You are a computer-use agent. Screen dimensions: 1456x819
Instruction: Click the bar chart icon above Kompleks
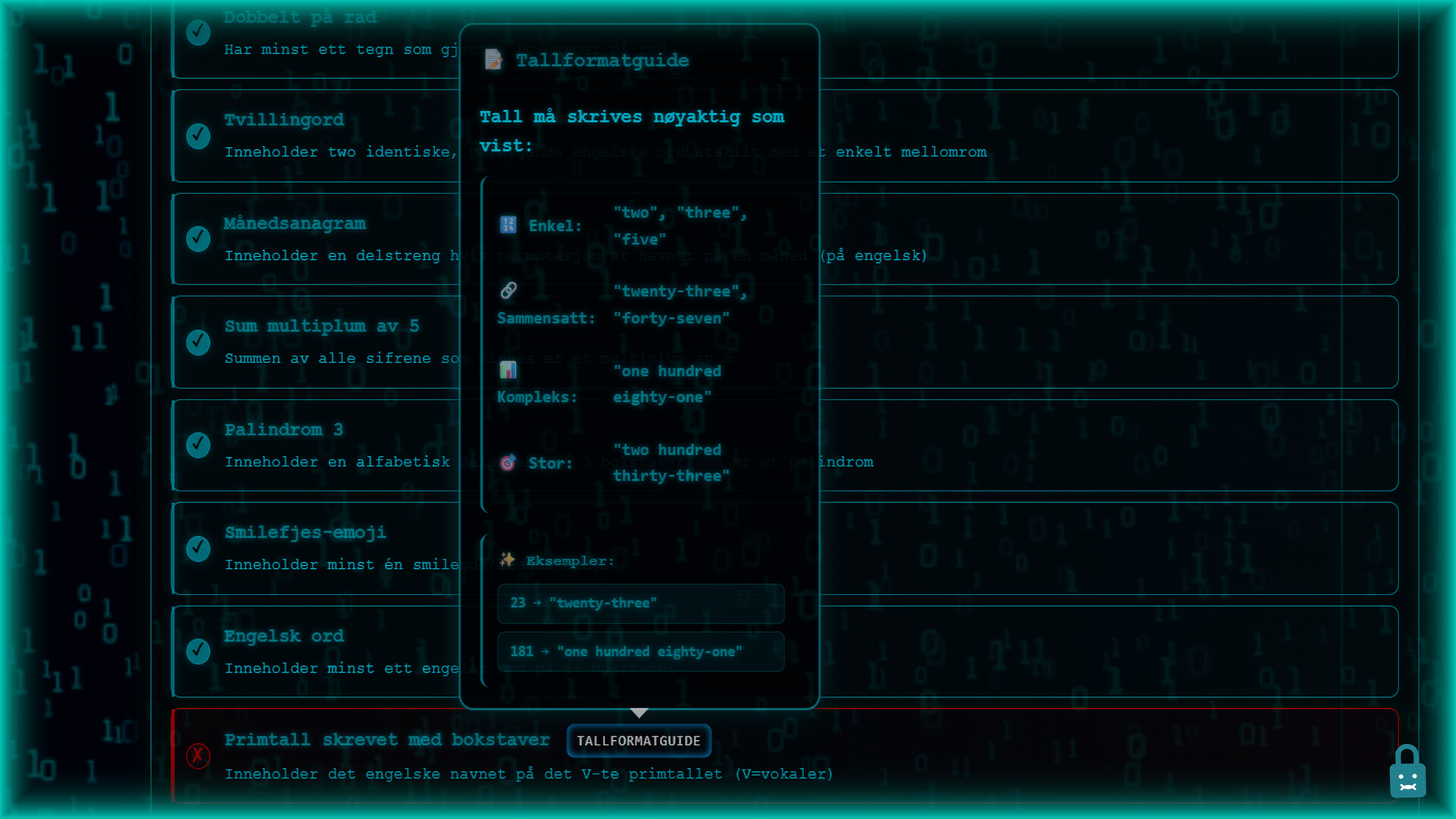(x=508, y=369)
